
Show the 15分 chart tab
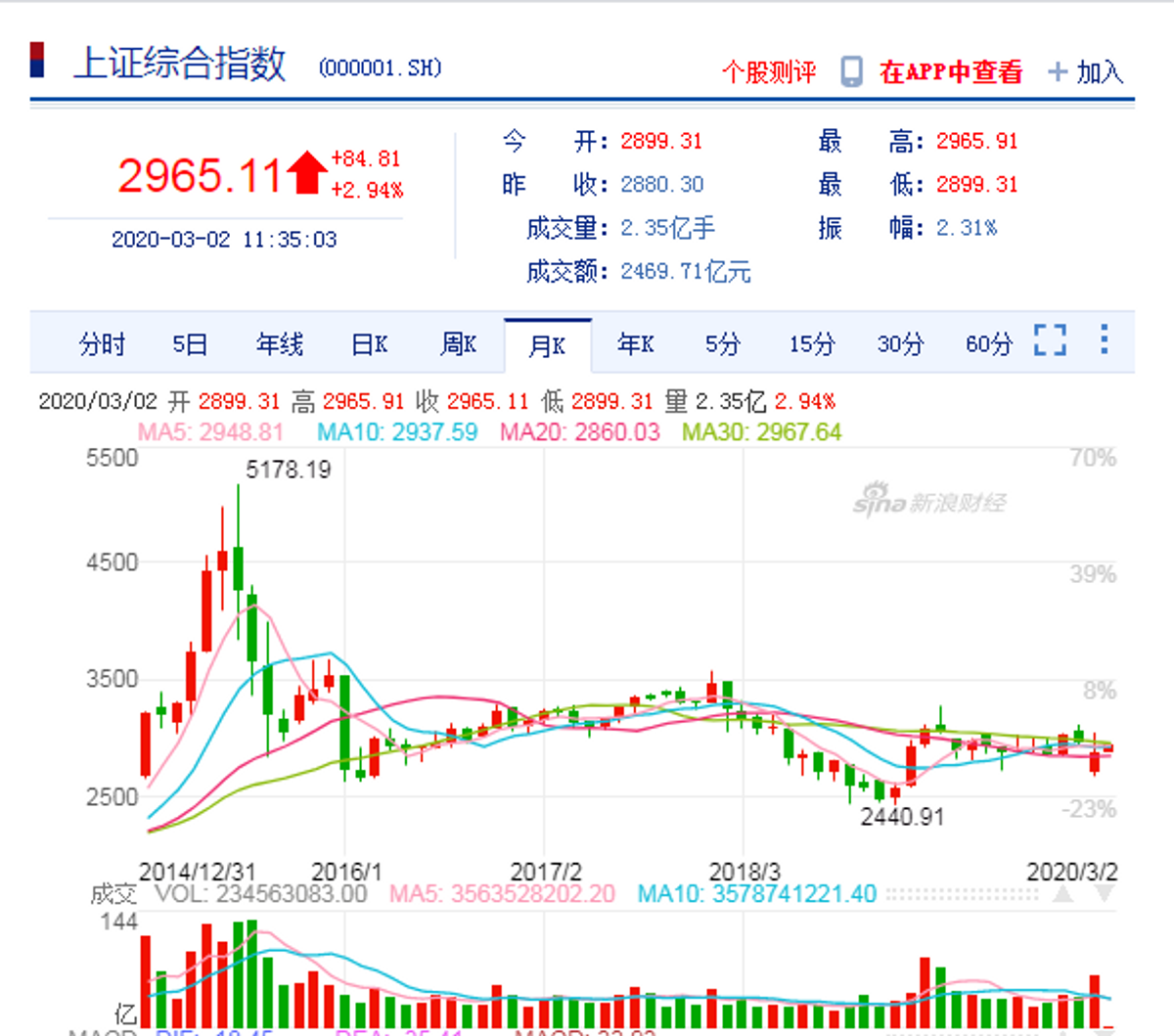(812, 344)
